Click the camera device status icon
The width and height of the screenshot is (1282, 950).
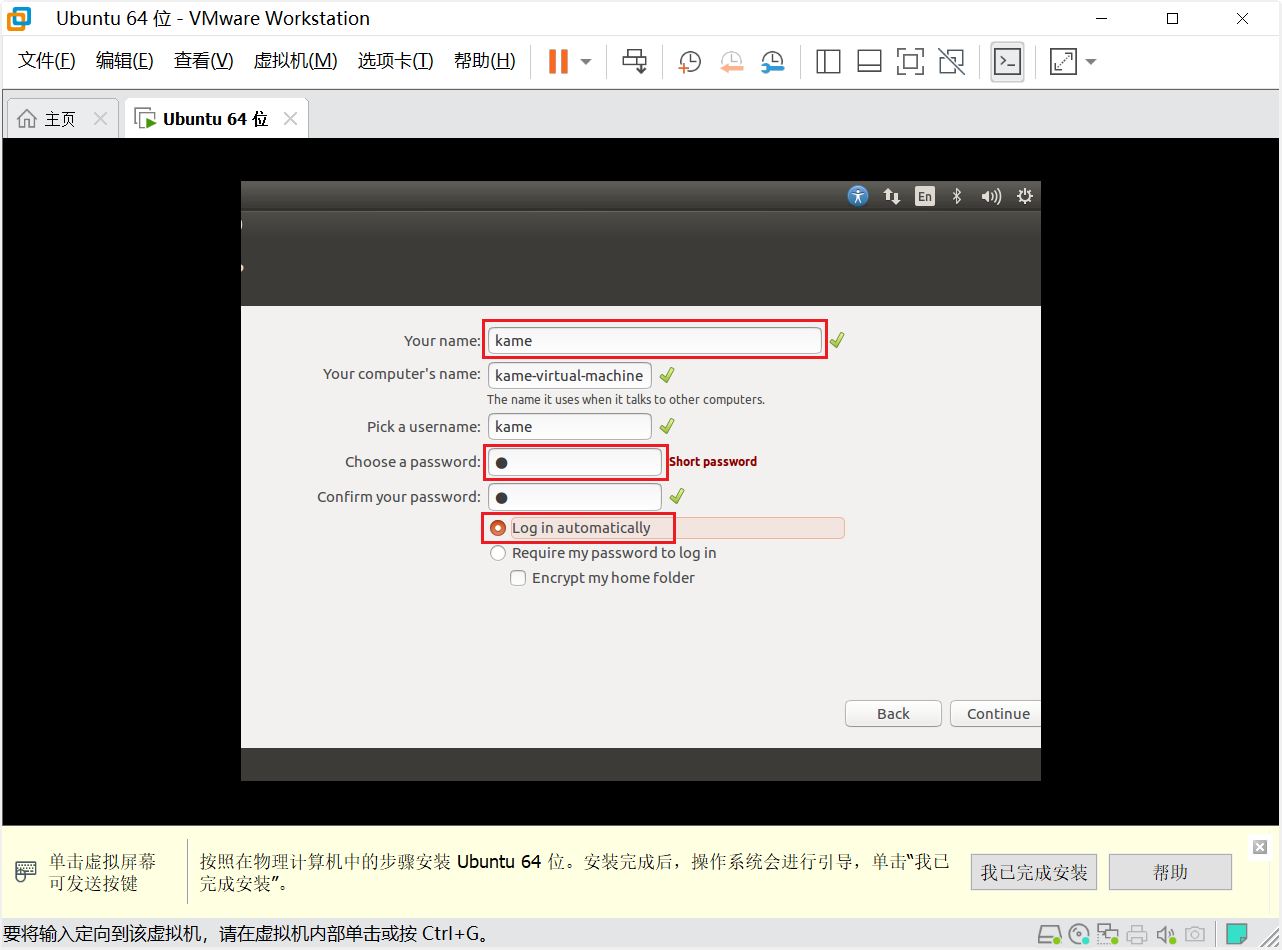click(1195, 935)
